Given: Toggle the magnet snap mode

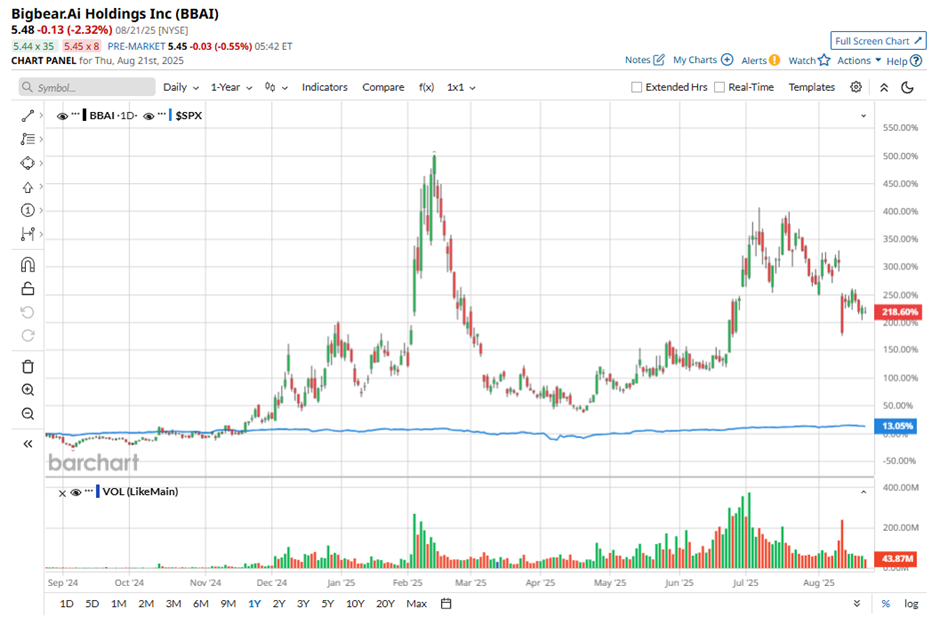Looking at the screenshot, I should 28,265.
